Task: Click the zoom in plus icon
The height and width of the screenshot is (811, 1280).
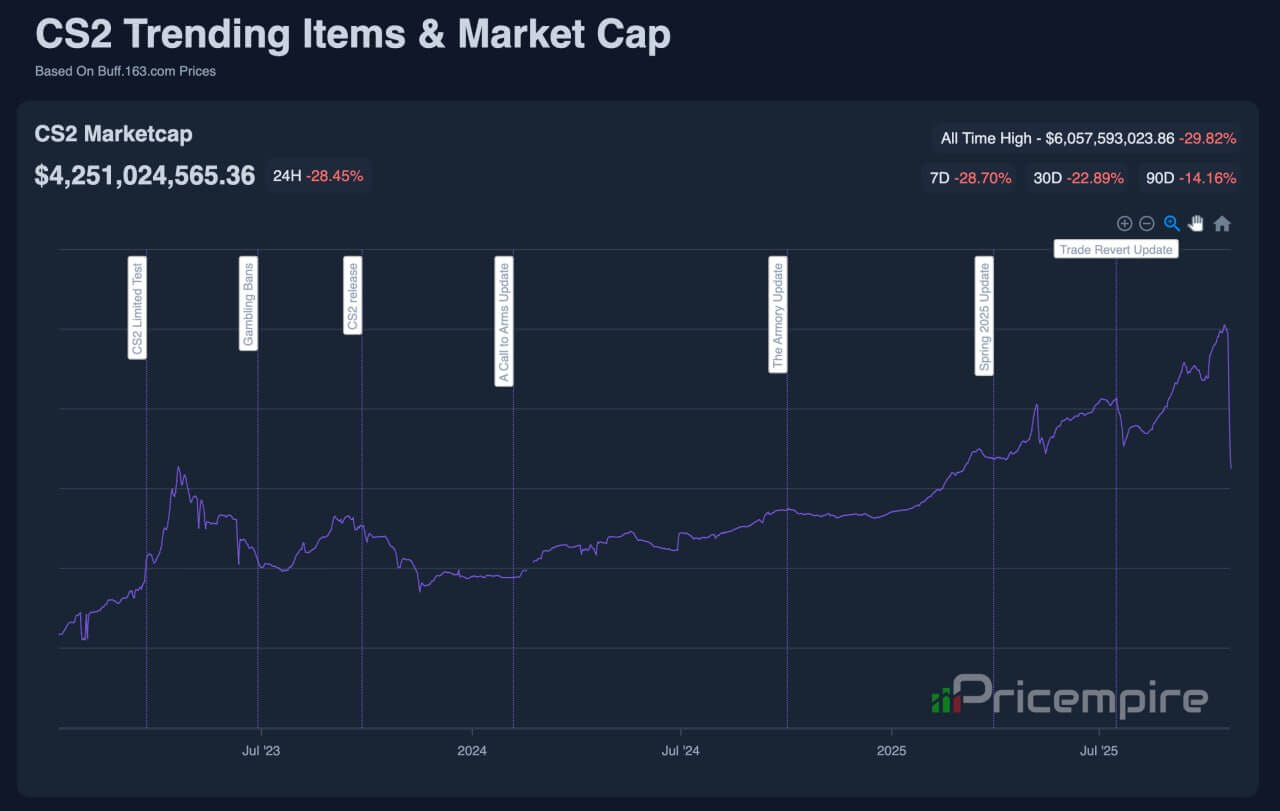Action: pos(1124,224)
